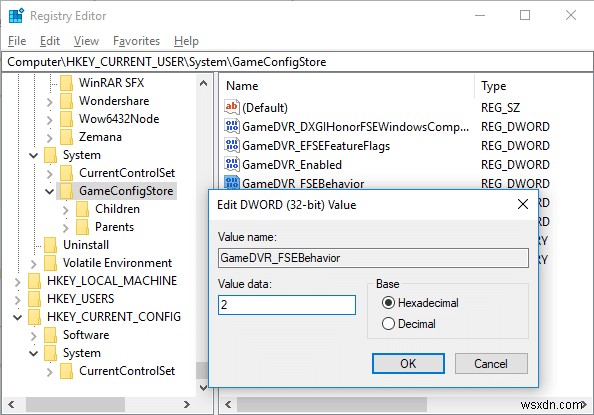Screen dimensions: 594x415
Task: Click the tree pane horizontal scroll right arrow
Action: click(x=186, y=404)
